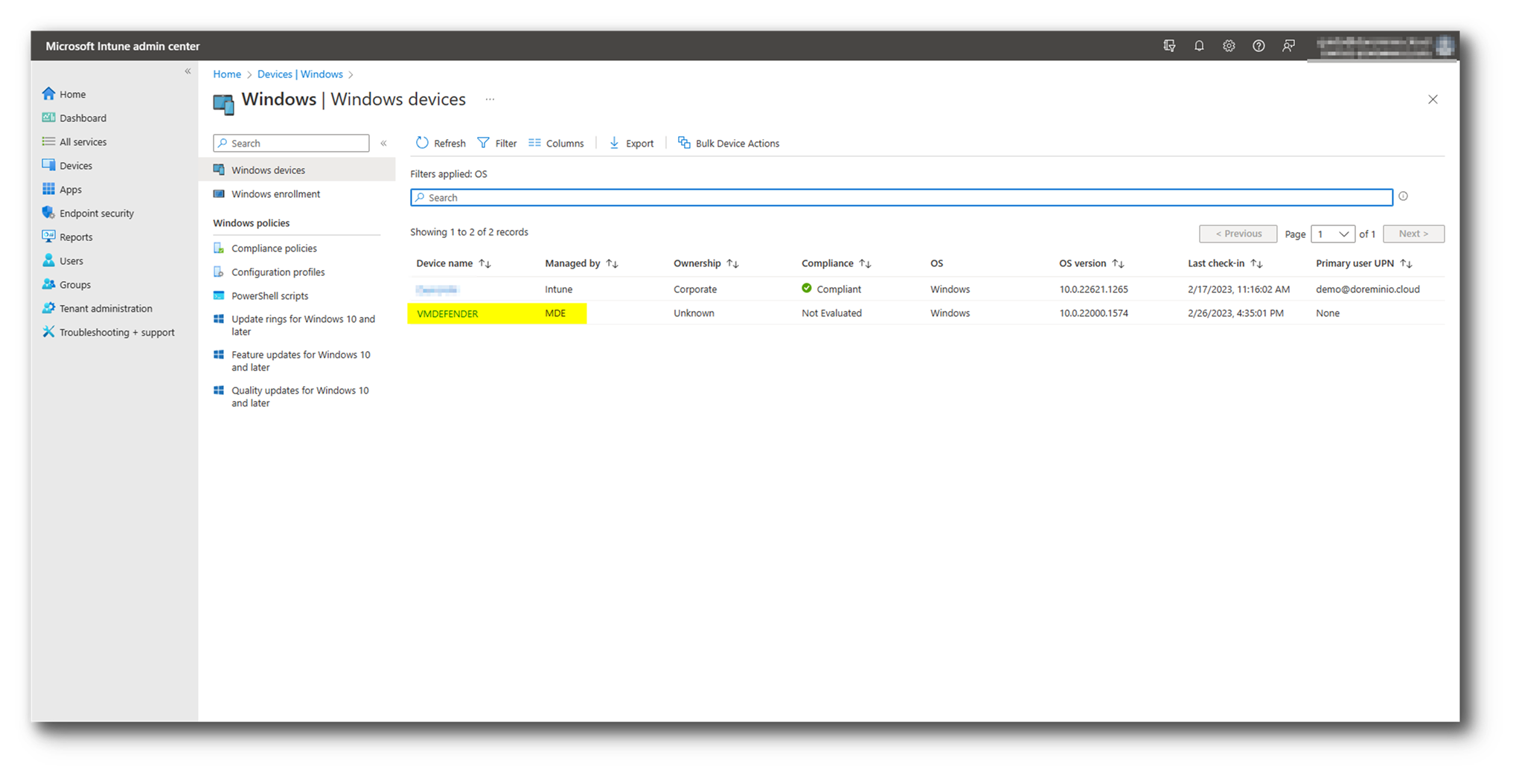
Task: Click the Previous page button
Action: click(1238, 234)
